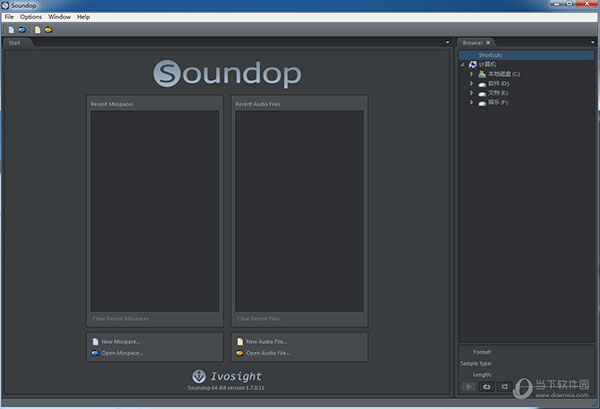Viewport: 600px width, 409px height.
Task: Open the Options menu
Action: [31, 17]
